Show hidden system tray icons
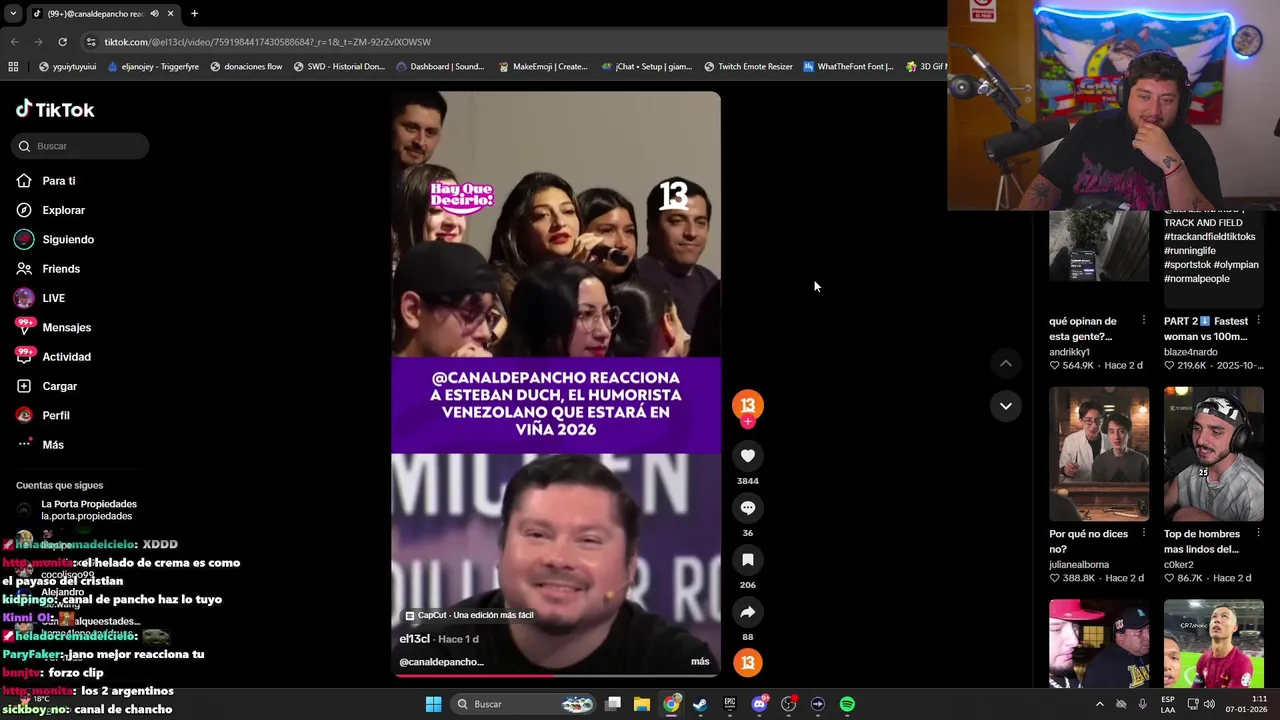This screenshot has width=1280, height=720. click(x=1099, y=704)
